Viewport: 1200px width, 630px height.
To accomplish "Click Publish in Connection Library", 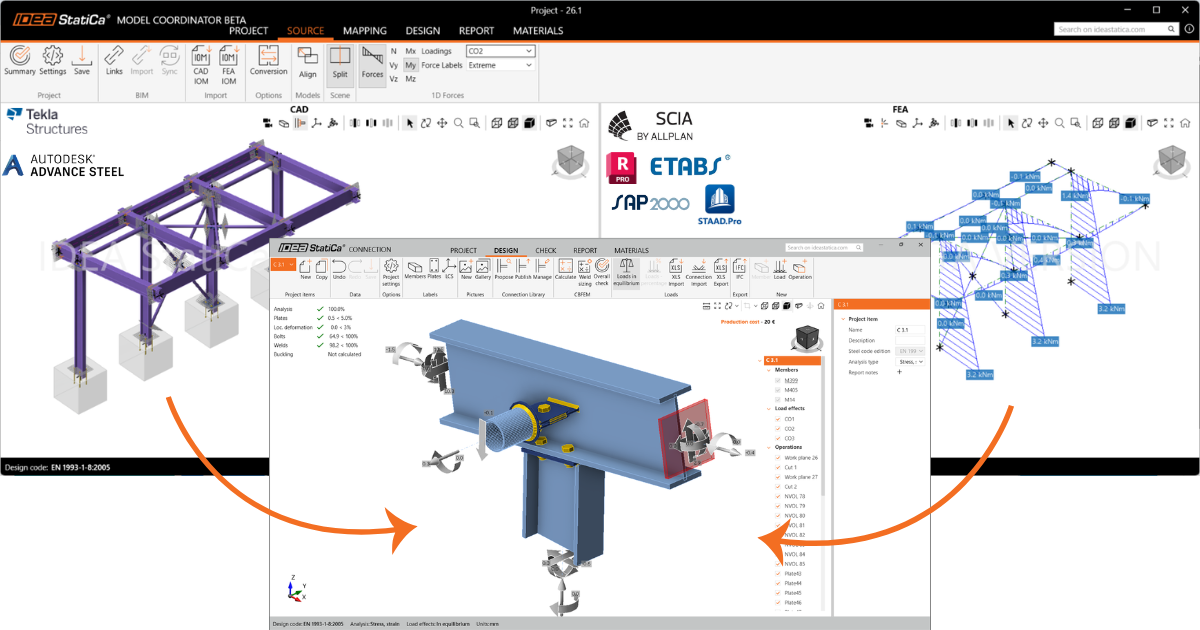I will pos(523,269).
